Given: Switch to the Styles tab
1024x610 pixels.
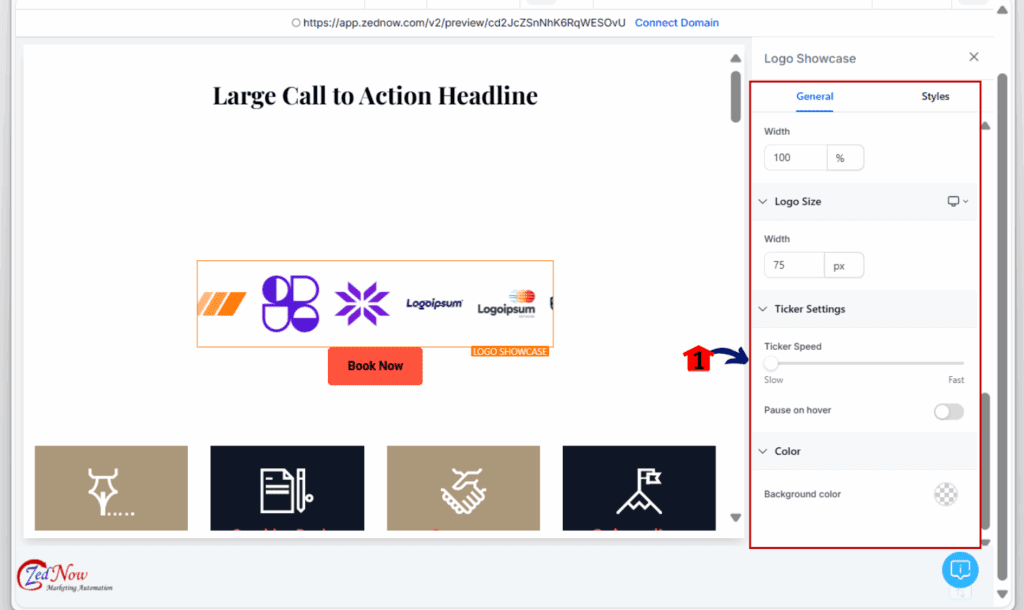Looking at the screenshot, I should tap(935, 96).
